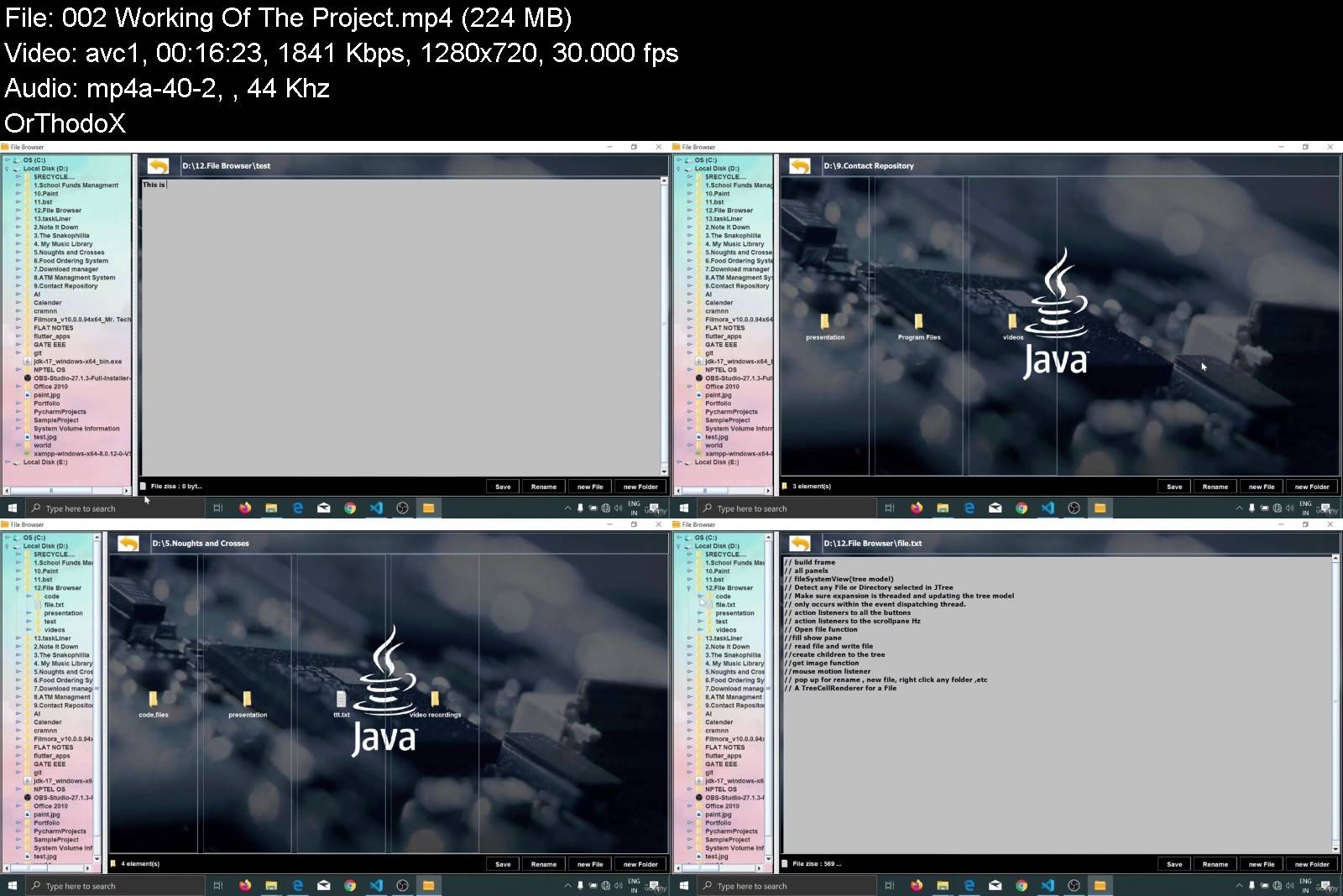Expand OS (C:) in the test window tree
This screenshot has height=896, width=1343.
(8, 160)
